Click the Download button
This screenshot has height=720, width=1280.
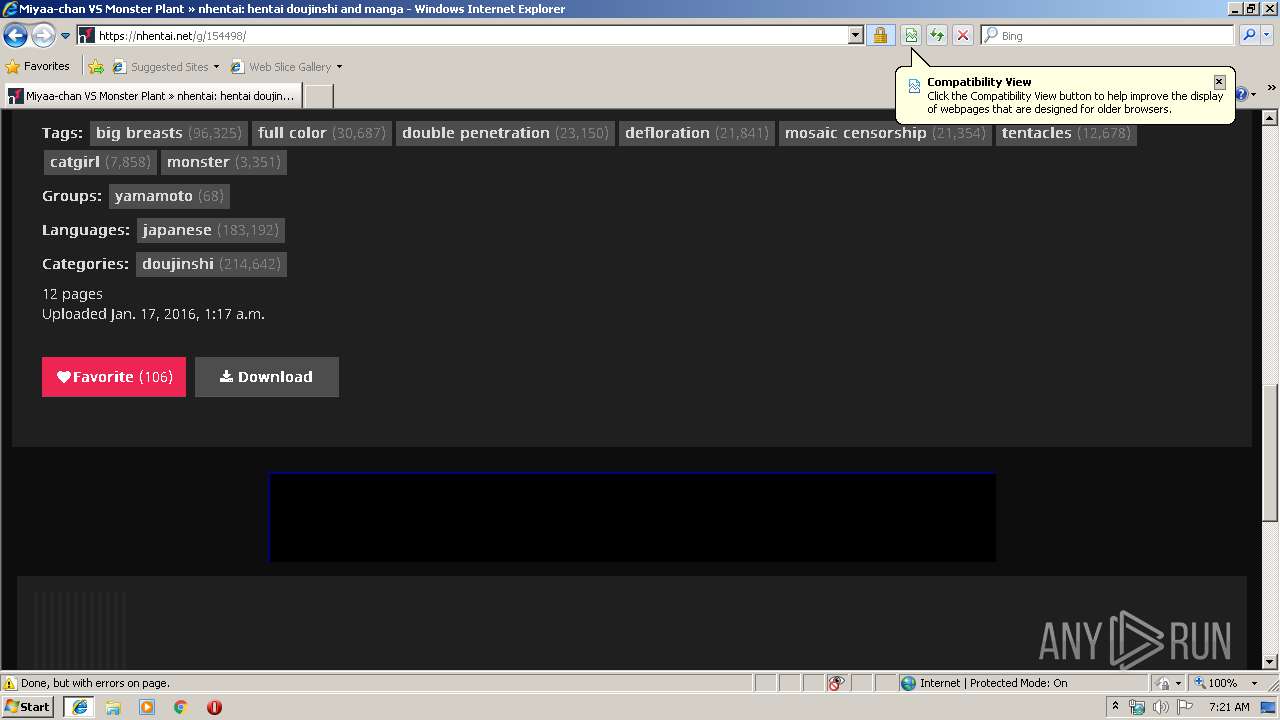point(267,377)
